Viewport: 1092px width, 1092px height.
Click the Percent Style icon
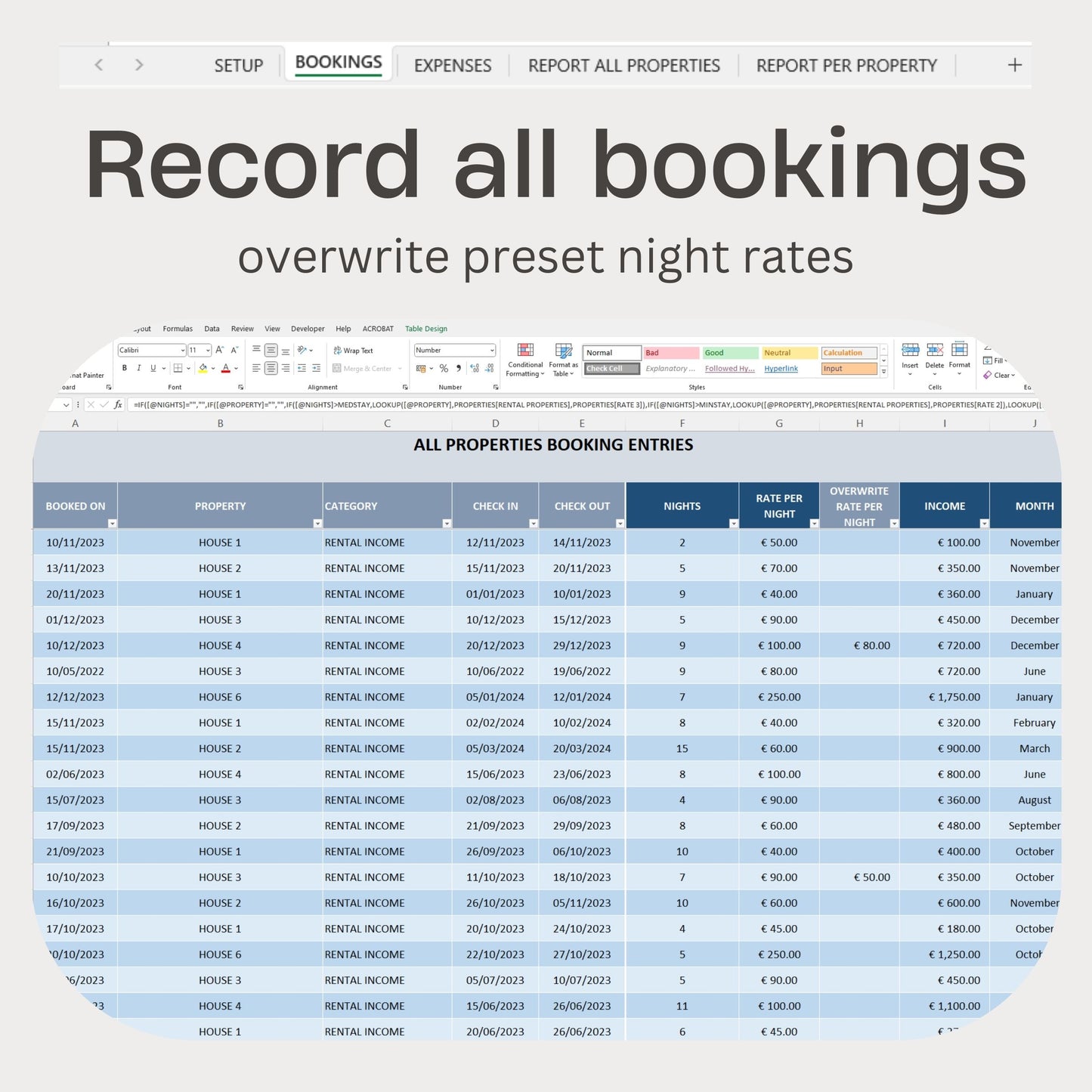444,369
